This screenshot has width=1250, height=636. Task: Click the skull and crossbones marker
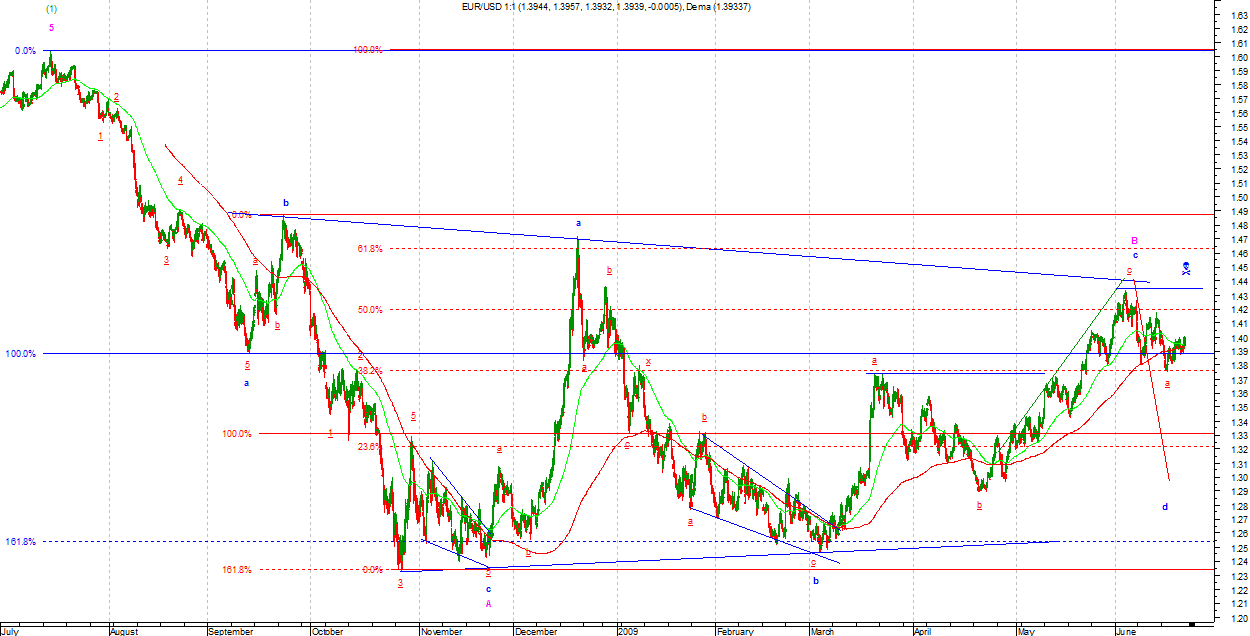tap(1185, 267)
